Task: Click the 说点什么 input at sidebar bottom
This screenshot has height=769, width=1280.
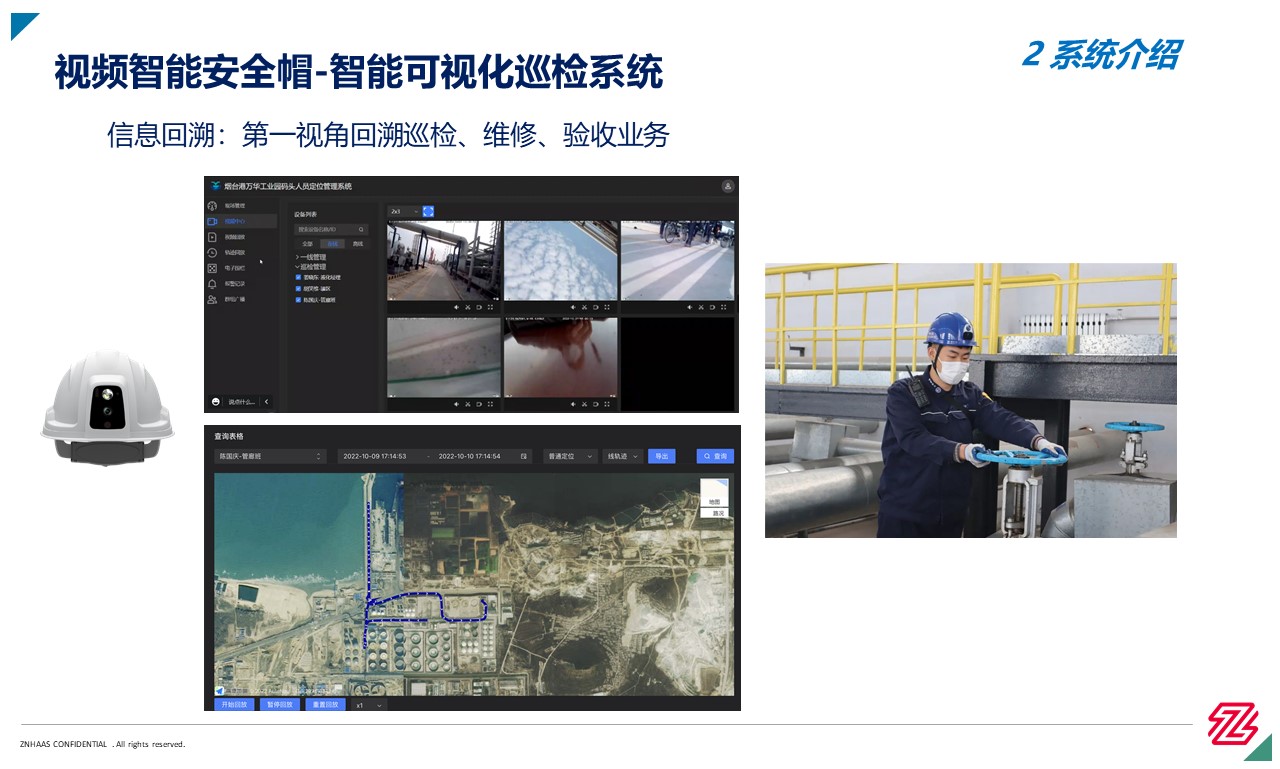Action: (243, 402)
